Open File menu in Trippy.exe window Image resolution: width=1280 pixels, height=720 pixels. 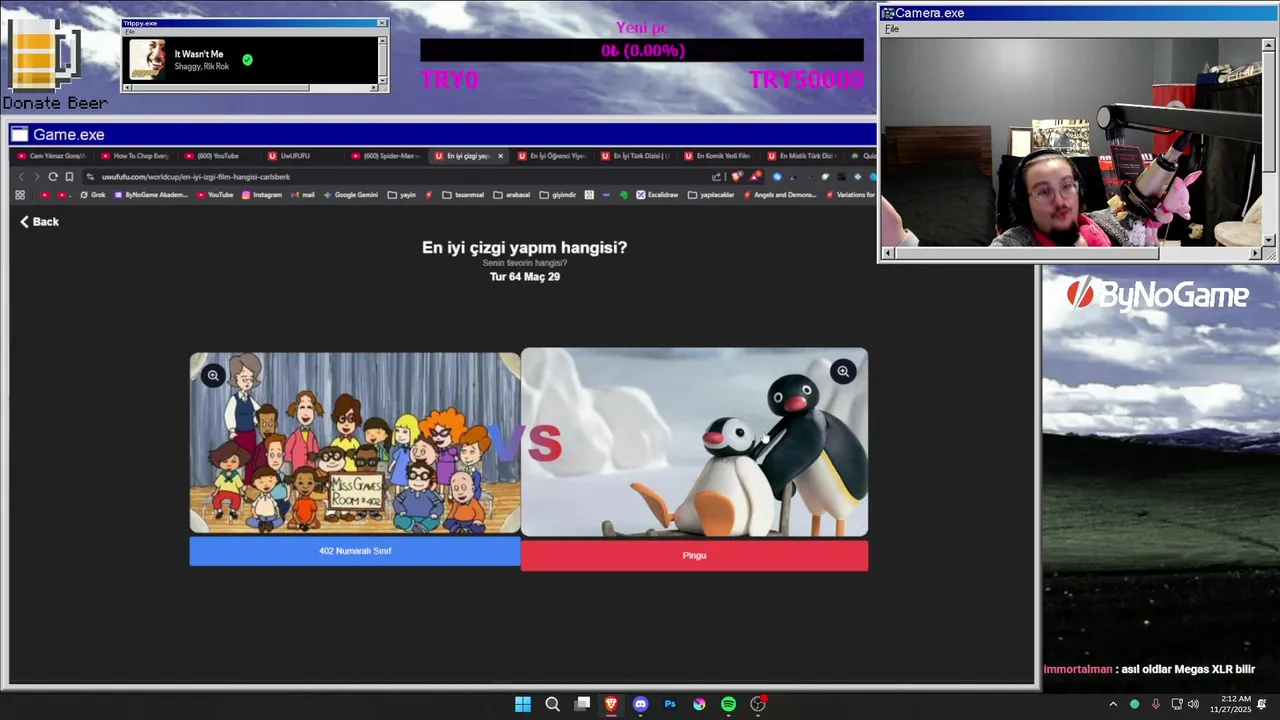point(130,32)
